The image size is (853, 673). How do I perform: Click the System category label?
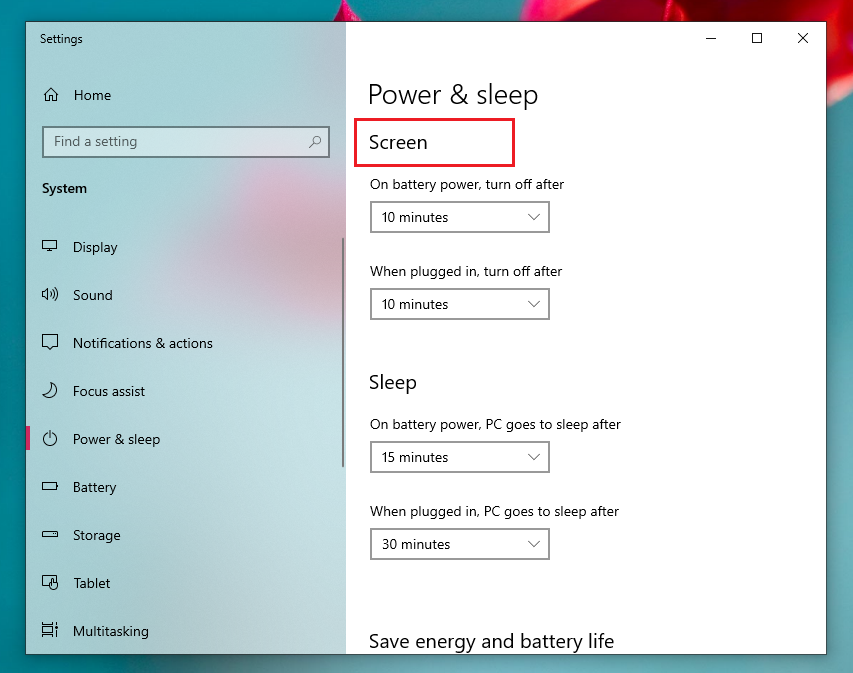(64, 189)
